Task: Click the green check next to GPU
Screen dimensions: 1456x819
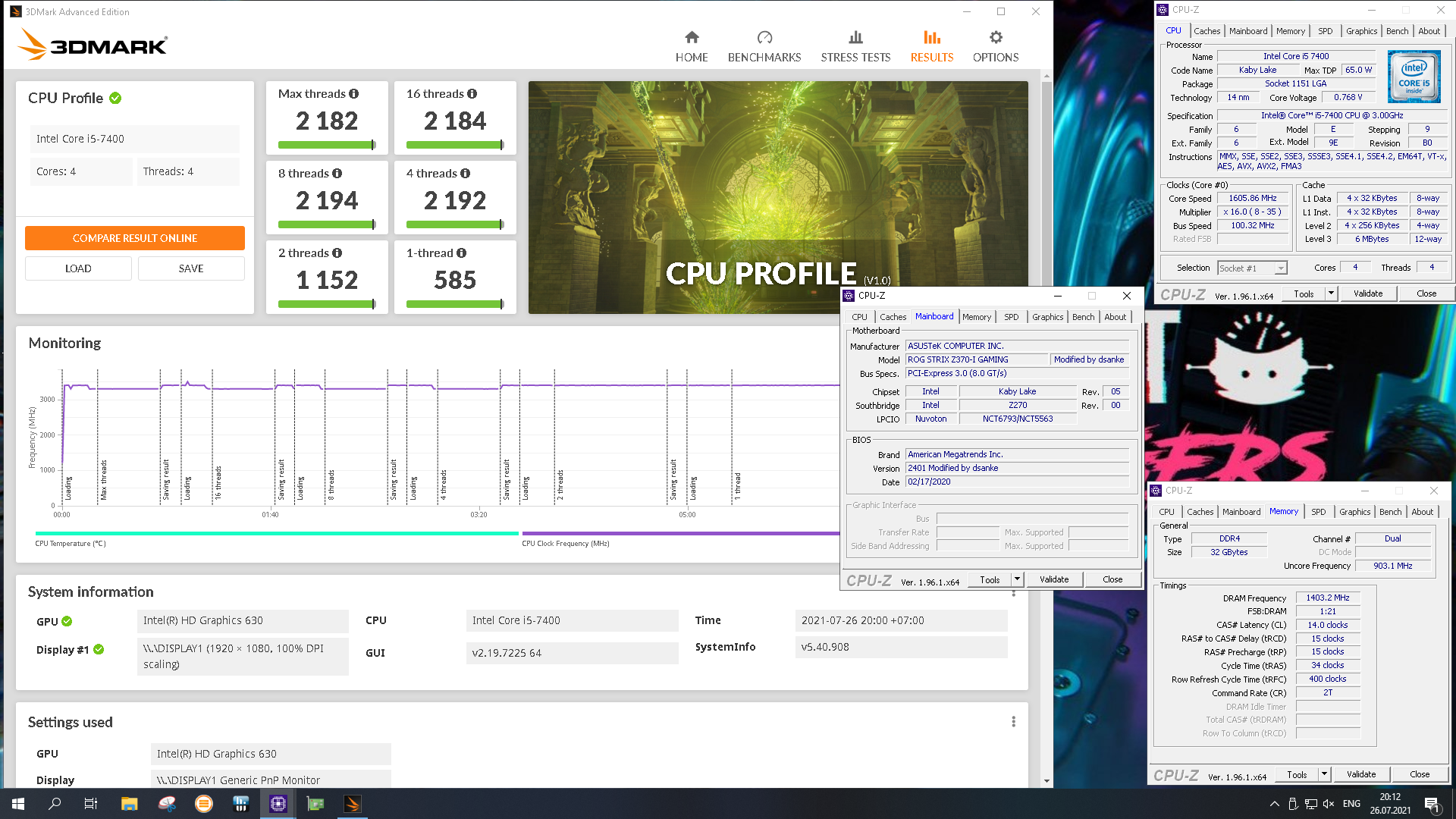Action: 67,621
